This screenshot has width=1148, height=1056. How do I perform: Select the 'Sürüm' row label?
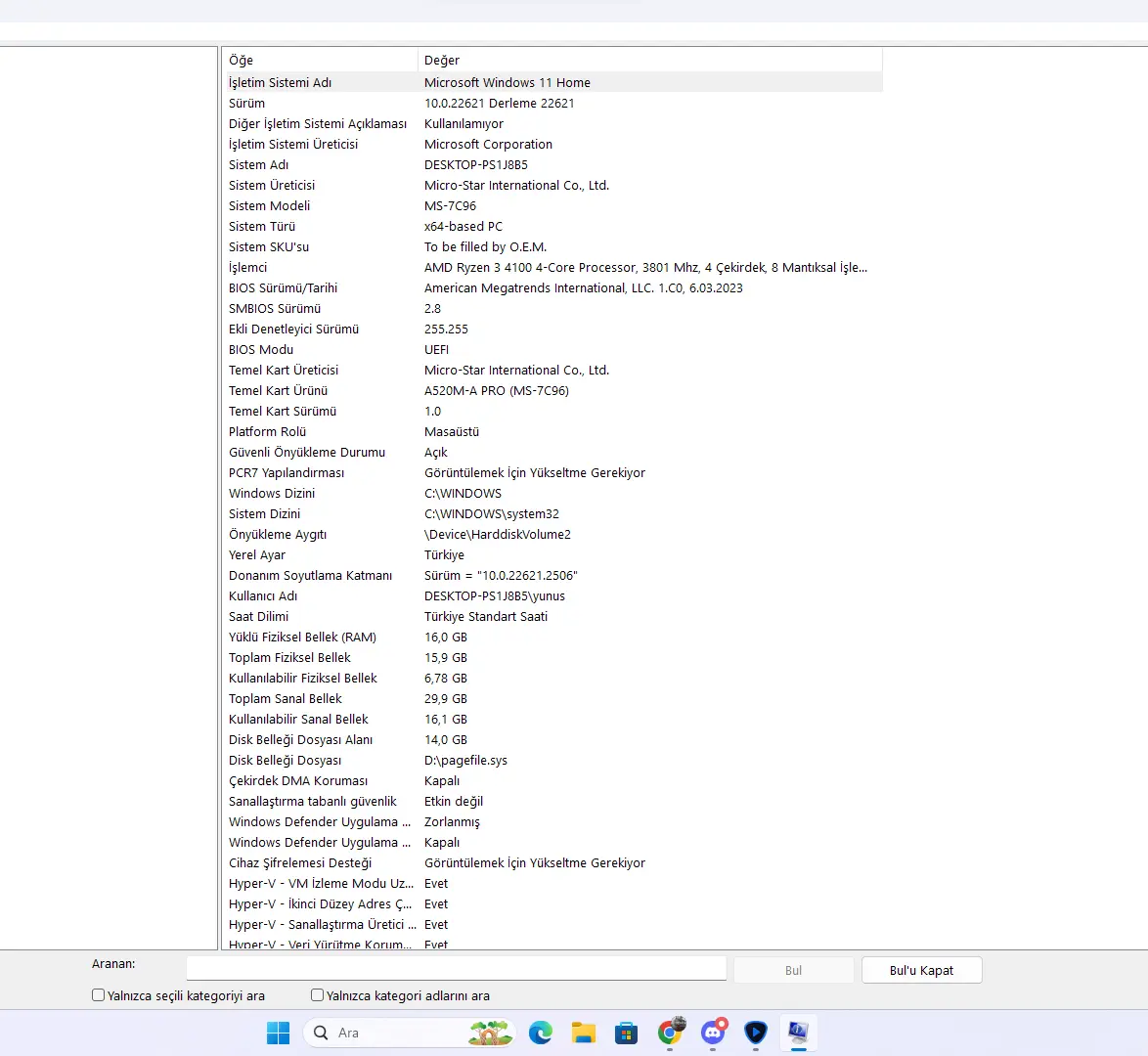click(x=246, y=104)
